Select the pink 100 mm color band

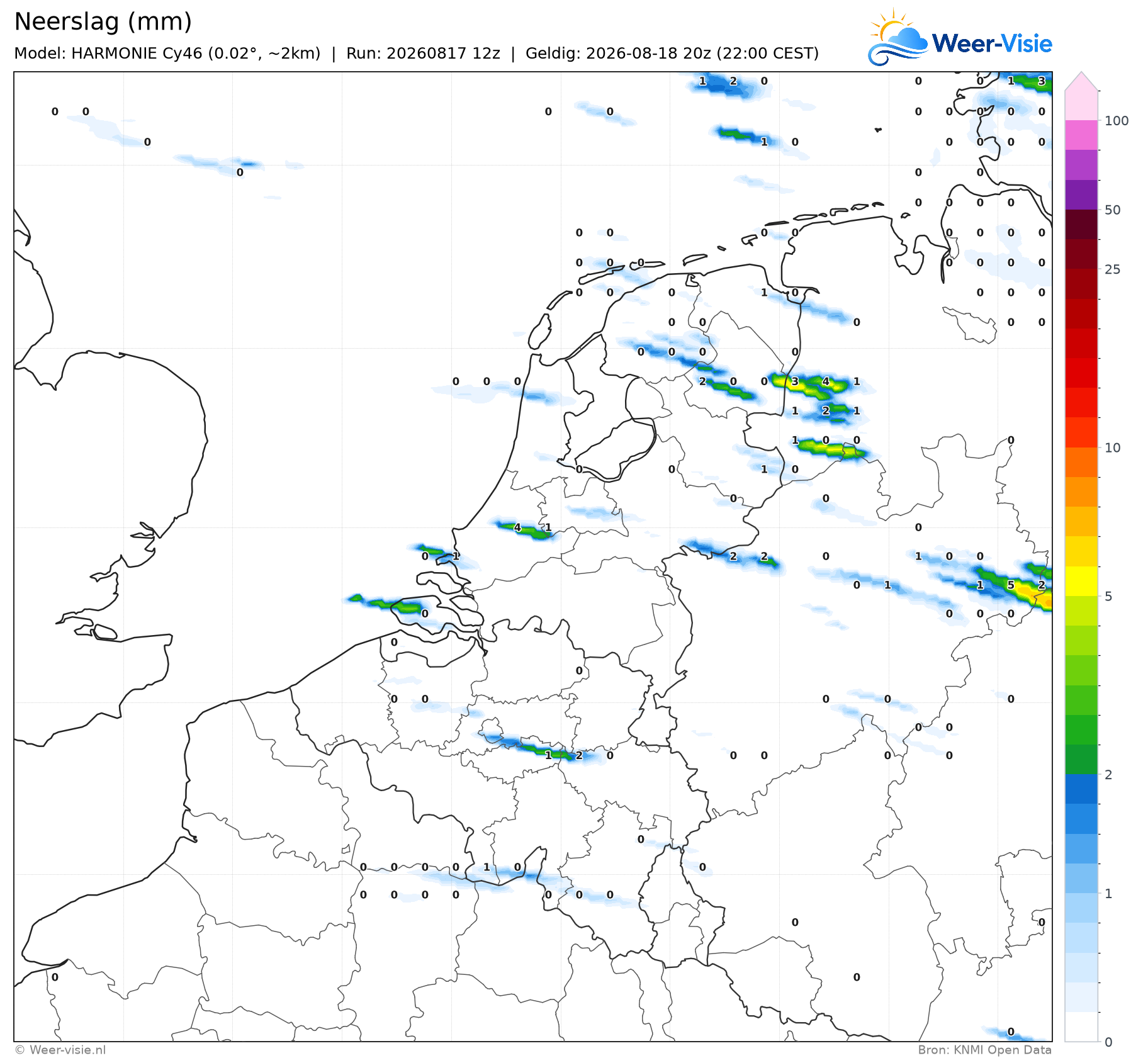(x=1081, y=105)
